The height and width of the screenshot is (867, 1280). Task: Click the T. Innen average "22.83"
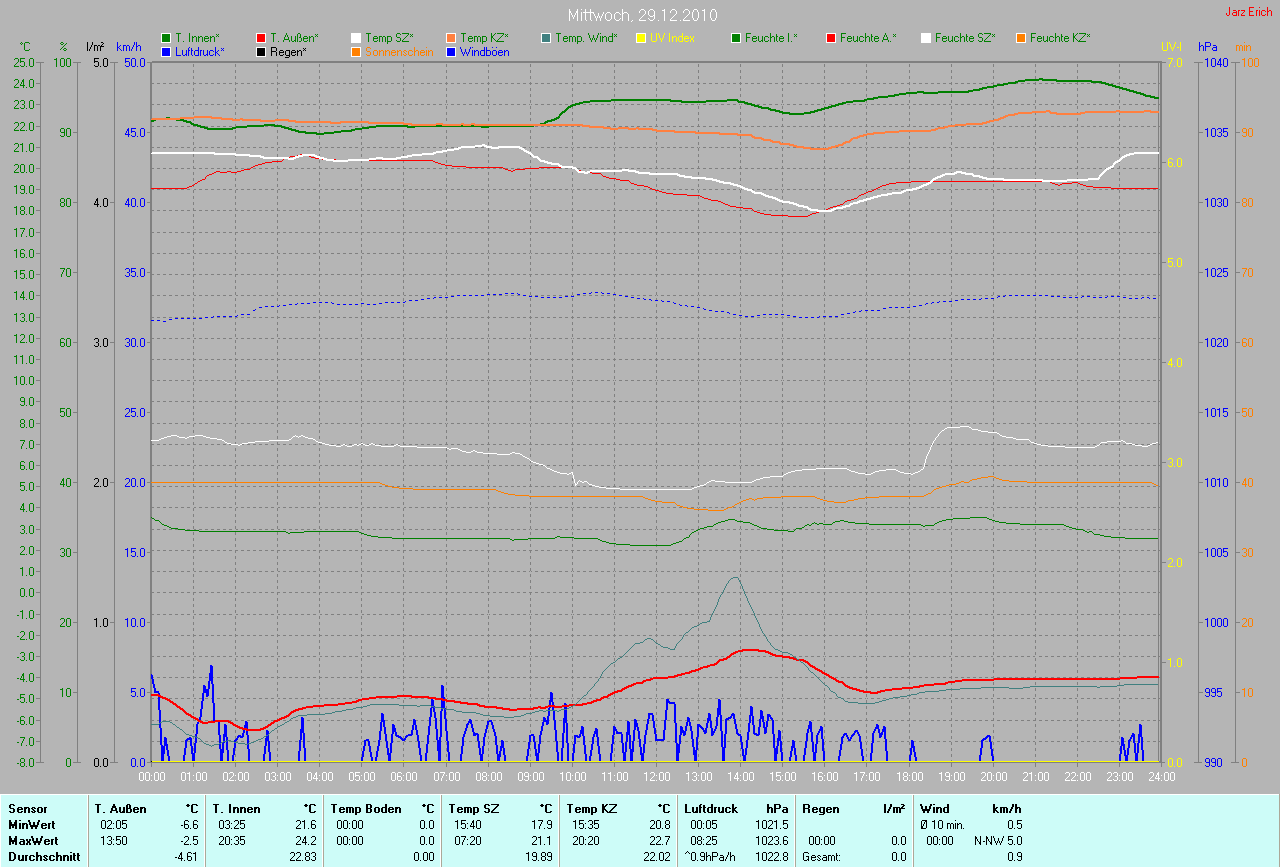pos(303,857)
